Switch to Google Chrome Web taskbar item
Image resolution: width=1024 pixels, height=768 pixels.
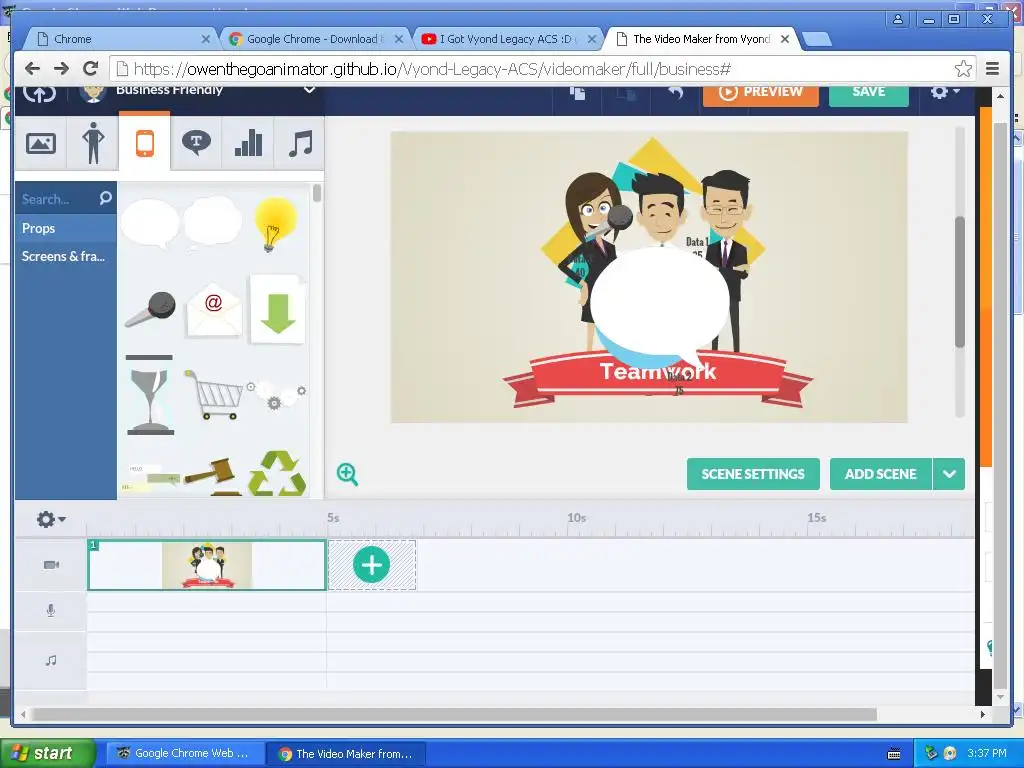(x=183, y=753)
